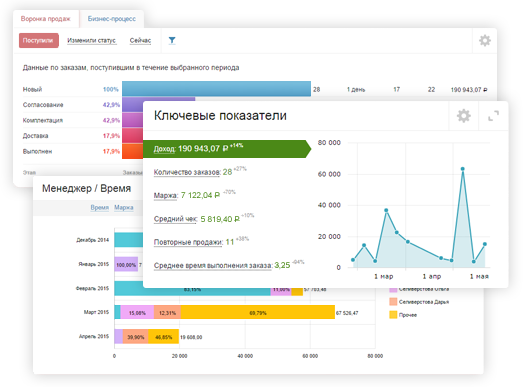Select the Доход indicator row
Screen dimensions: 524x387
click(227, 149)
